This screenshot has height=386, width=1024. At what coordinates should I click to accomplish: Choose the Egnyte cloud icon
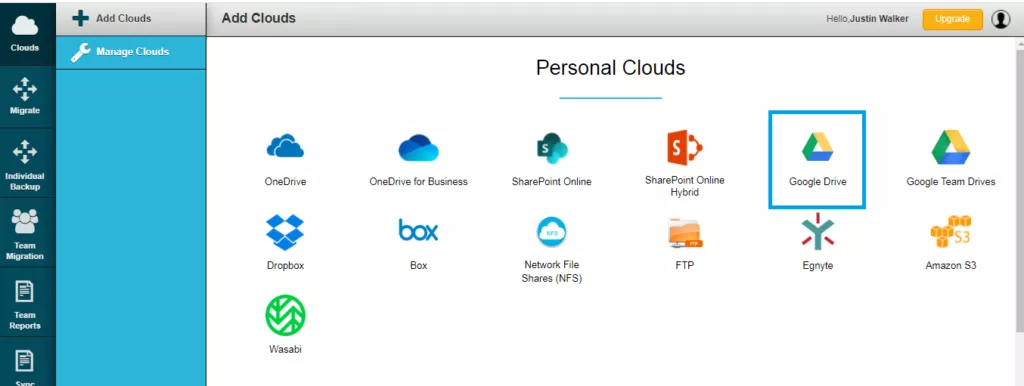coord(818,231)
